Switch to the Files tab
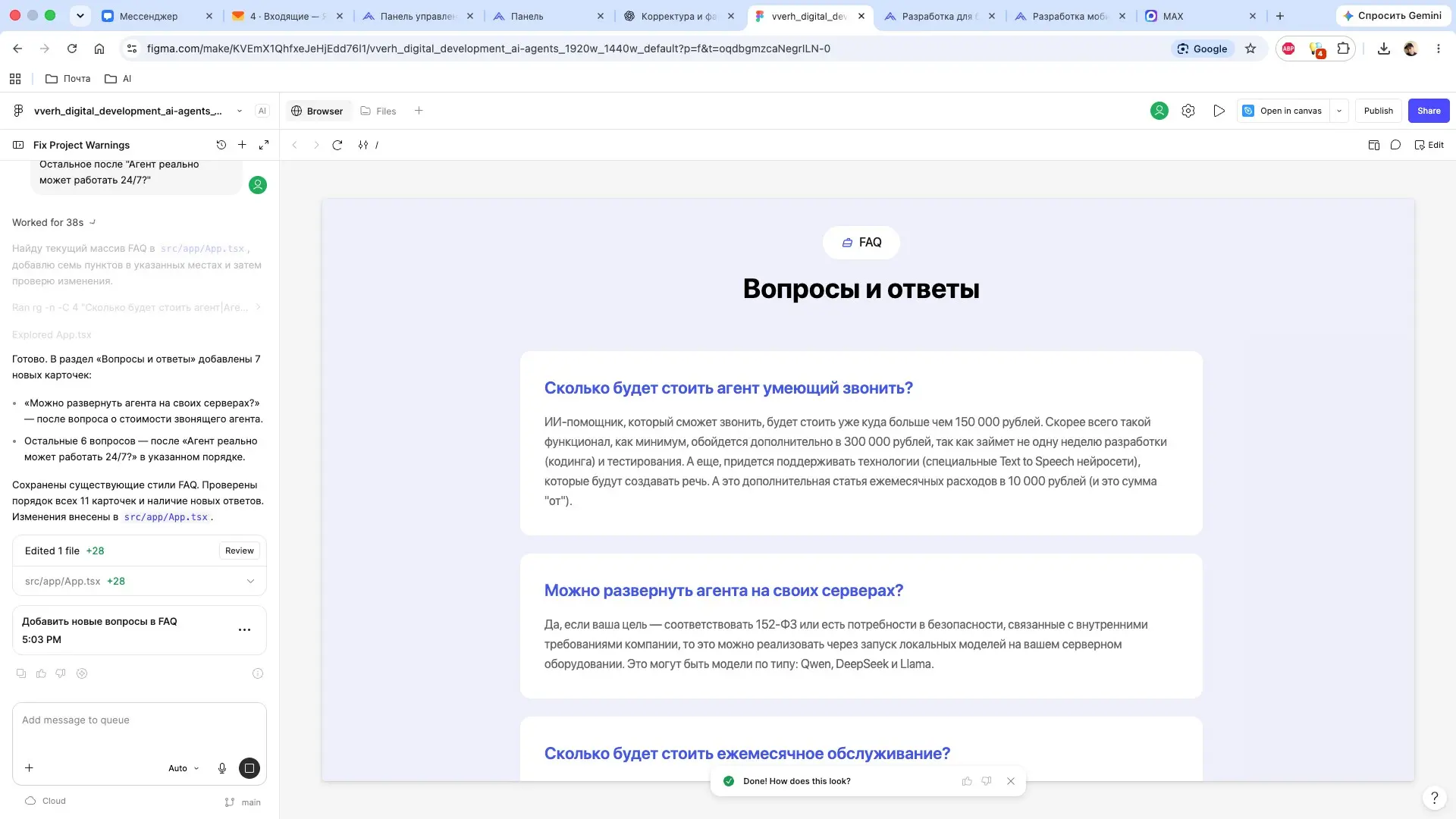Screen dimensions: 1456x819 378,111
